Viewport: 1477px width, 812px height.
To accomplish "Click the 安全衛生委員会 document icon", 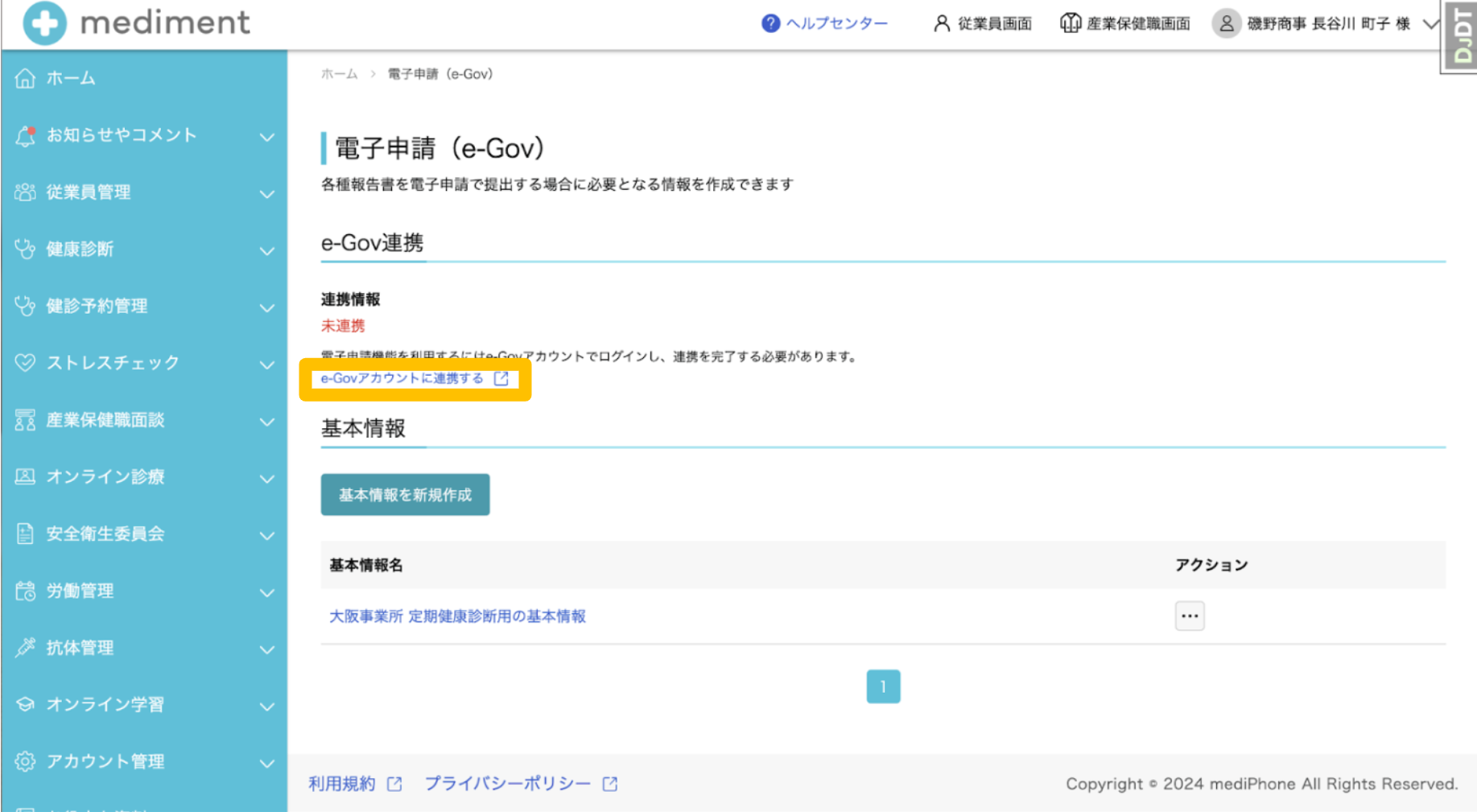I will tap(25, 534).
